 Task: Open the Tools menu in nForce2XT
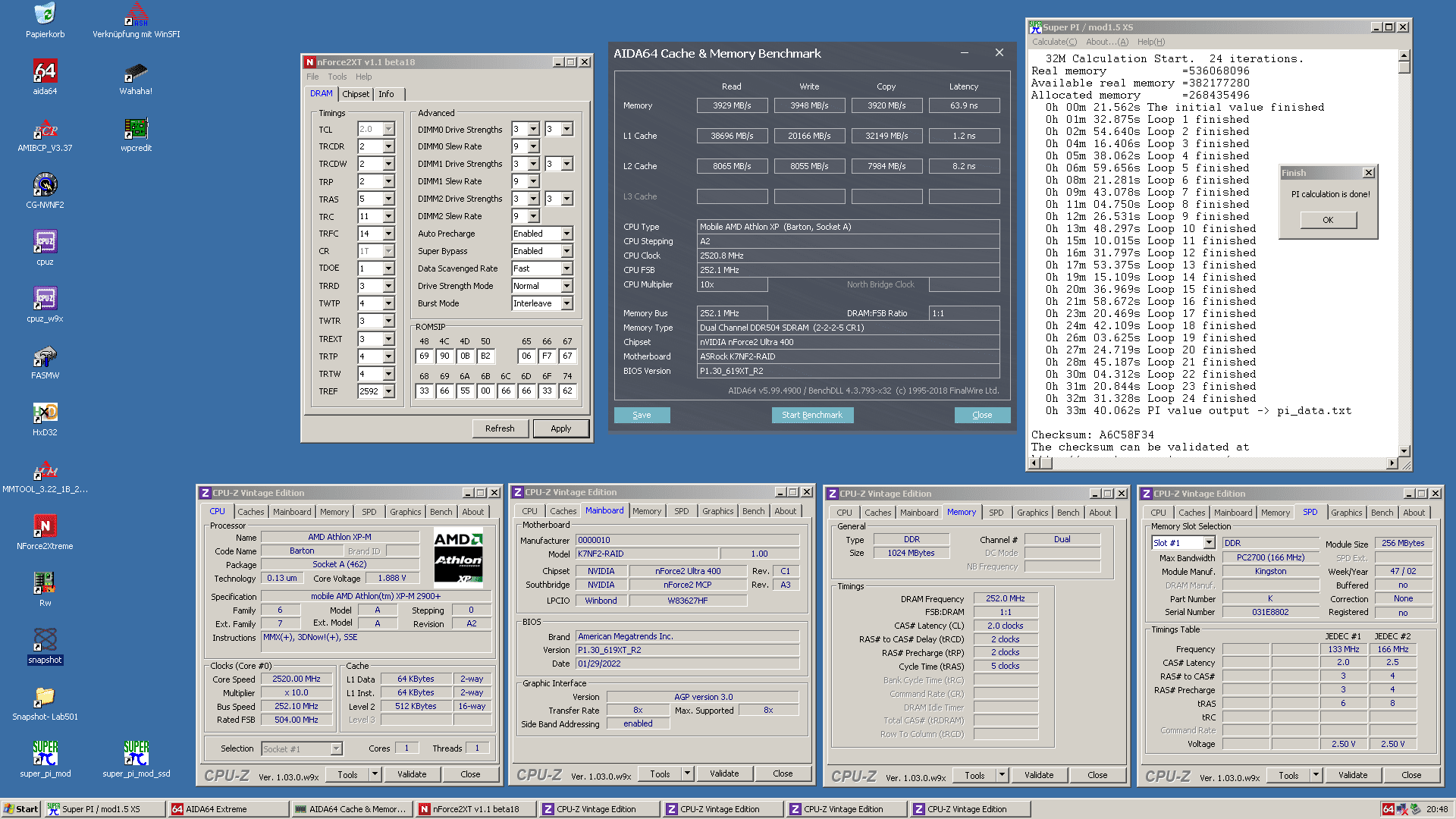337,77
